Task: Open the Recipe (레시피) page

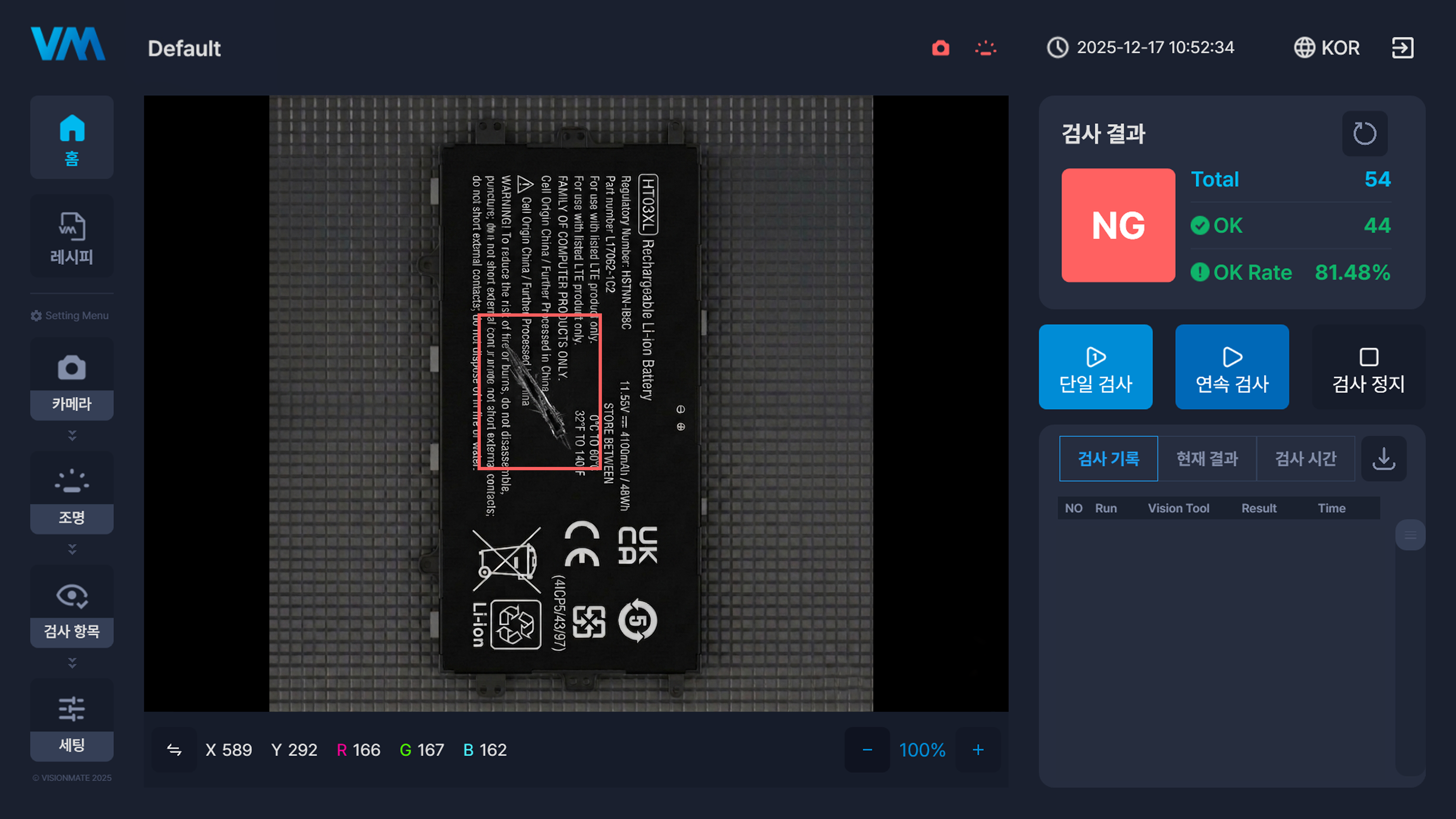Action: click(72, 236)
